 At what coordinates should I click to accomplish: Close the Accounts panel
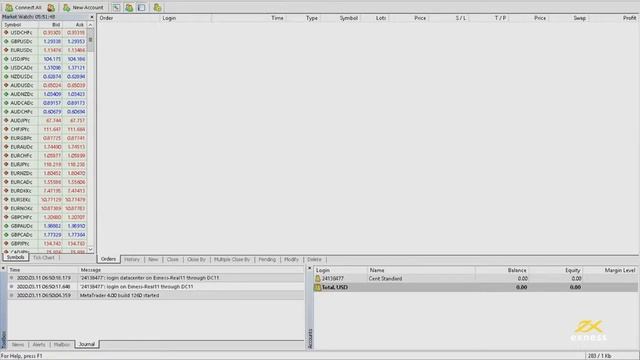(309, 268)
